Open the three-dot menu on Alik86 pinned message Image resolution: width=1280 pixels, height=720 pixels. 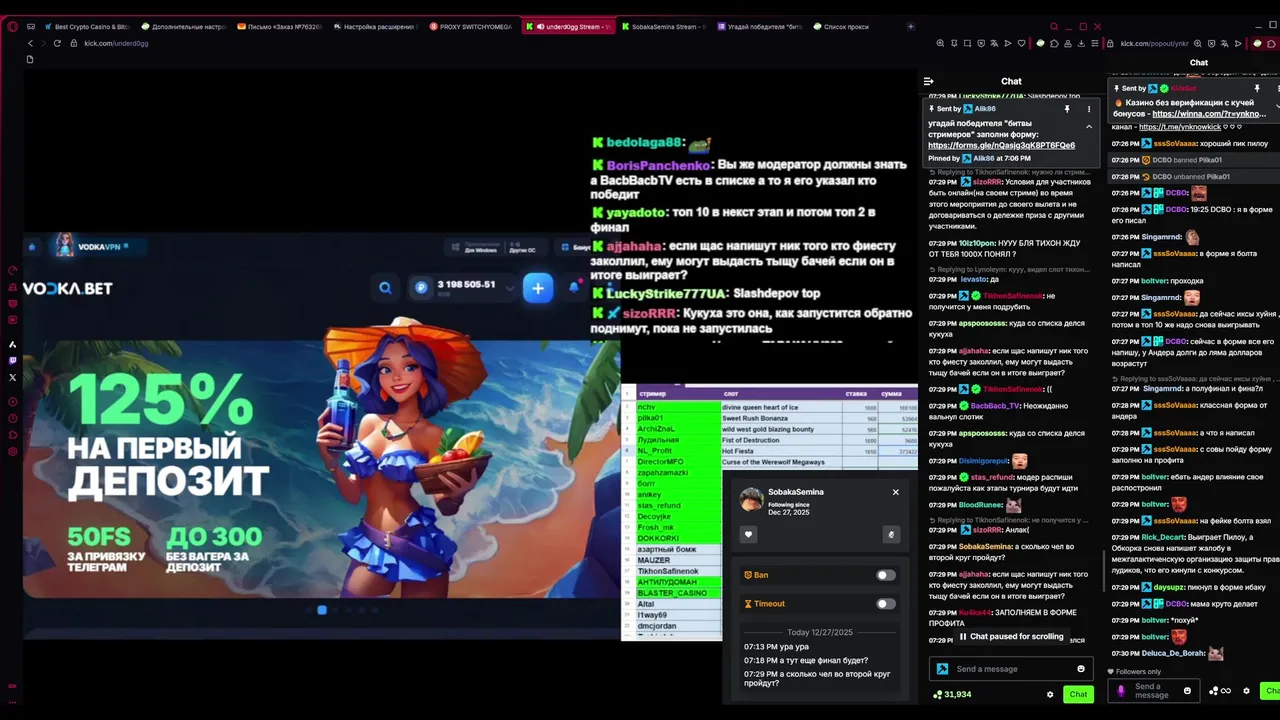tap(1089, 109)
